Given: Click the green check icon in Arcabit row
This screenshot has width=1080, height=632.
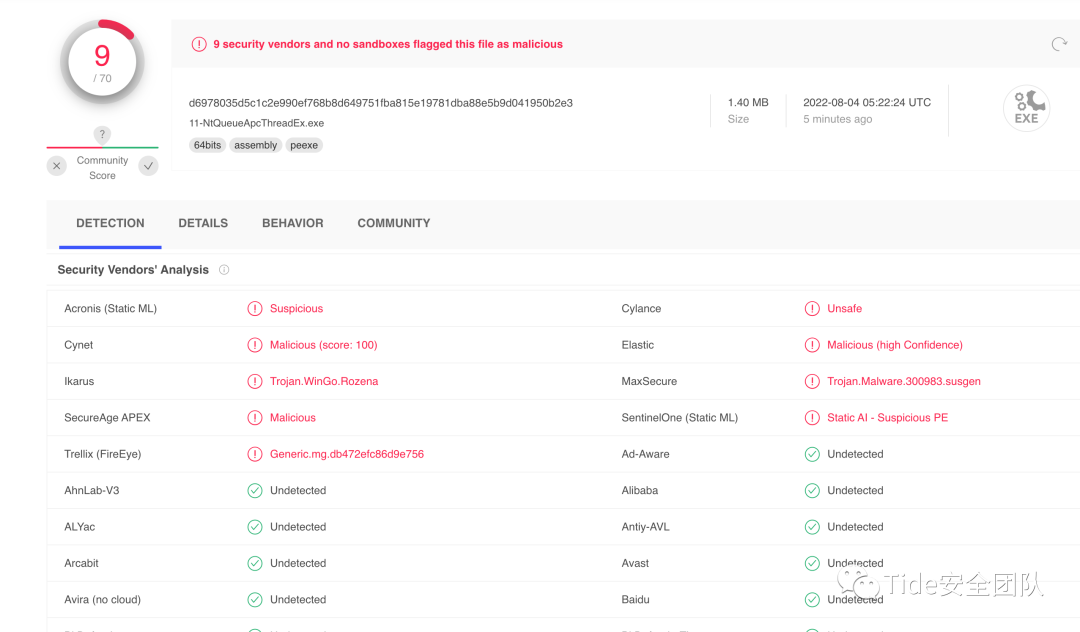Looking at the screenshot, I should pyautogui.click(x=255, y=563).
